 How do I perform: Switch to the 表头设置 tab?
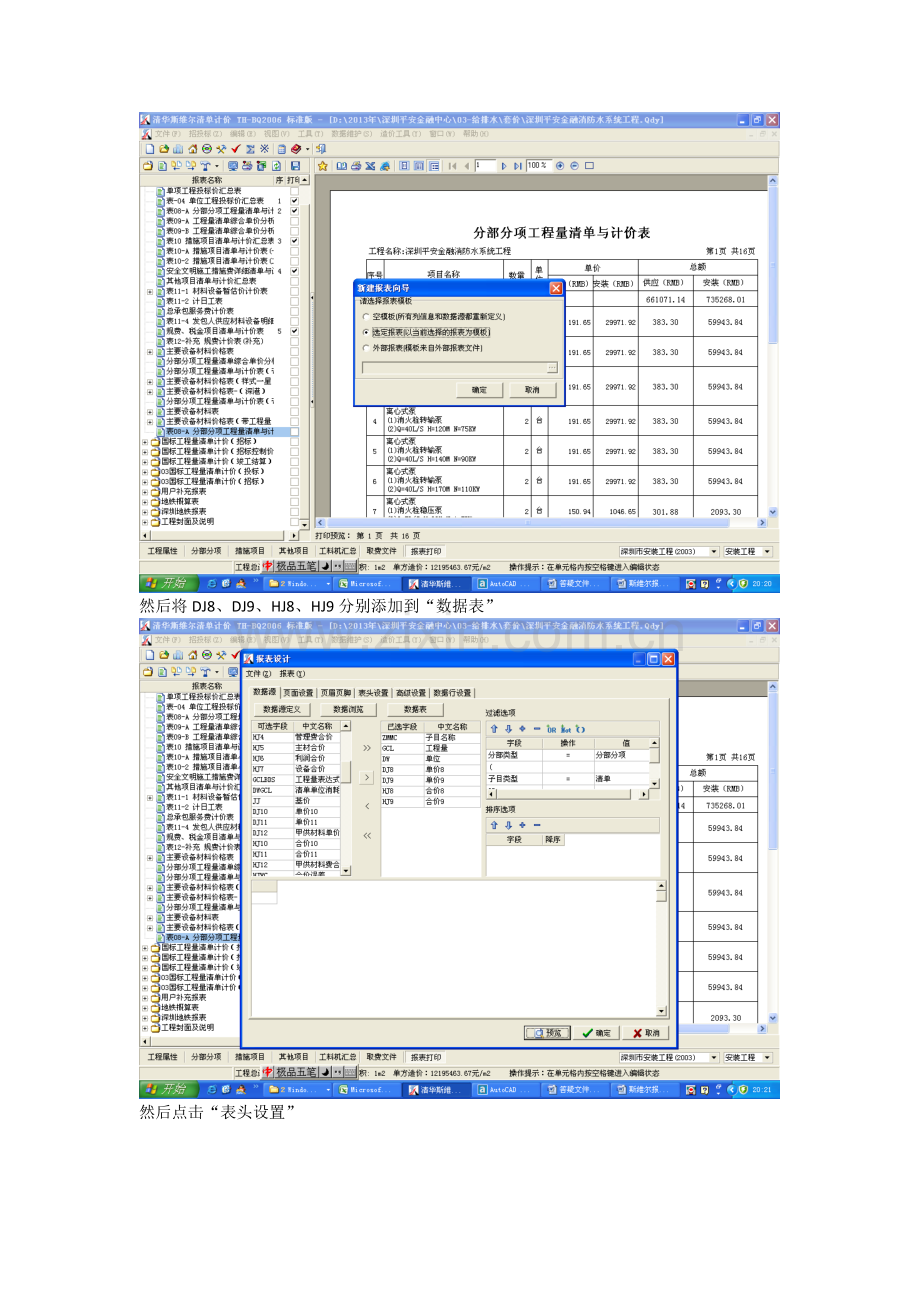point(373,692)
